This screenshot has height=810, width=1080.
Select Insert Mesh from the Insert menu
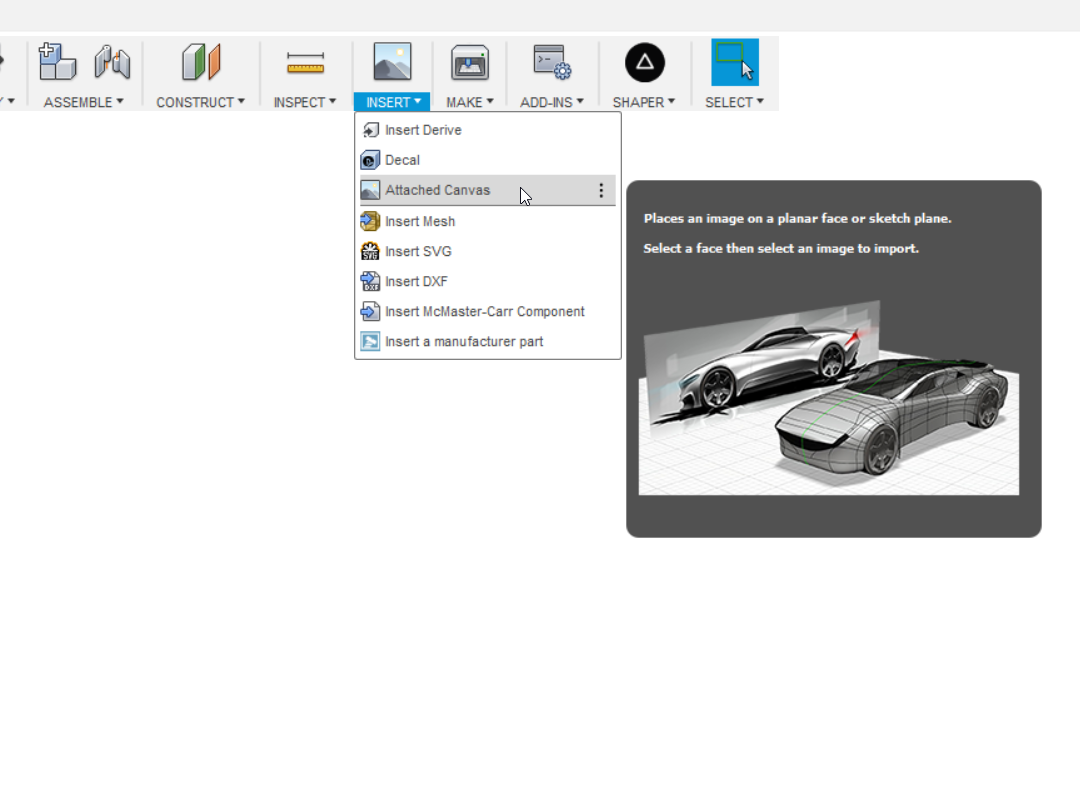click(420, 221)
